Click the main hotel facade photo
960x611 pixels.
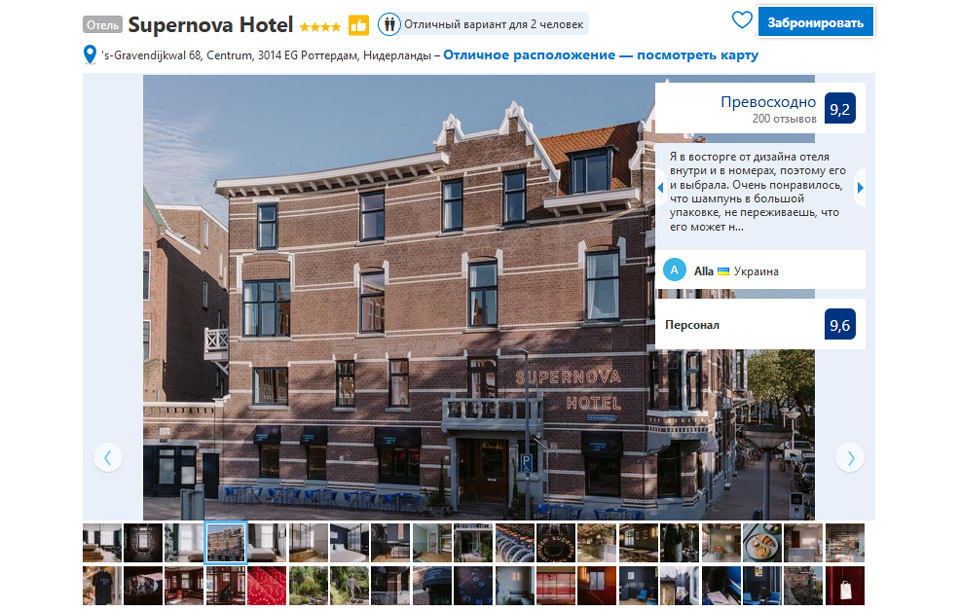[x=400, y=300]
